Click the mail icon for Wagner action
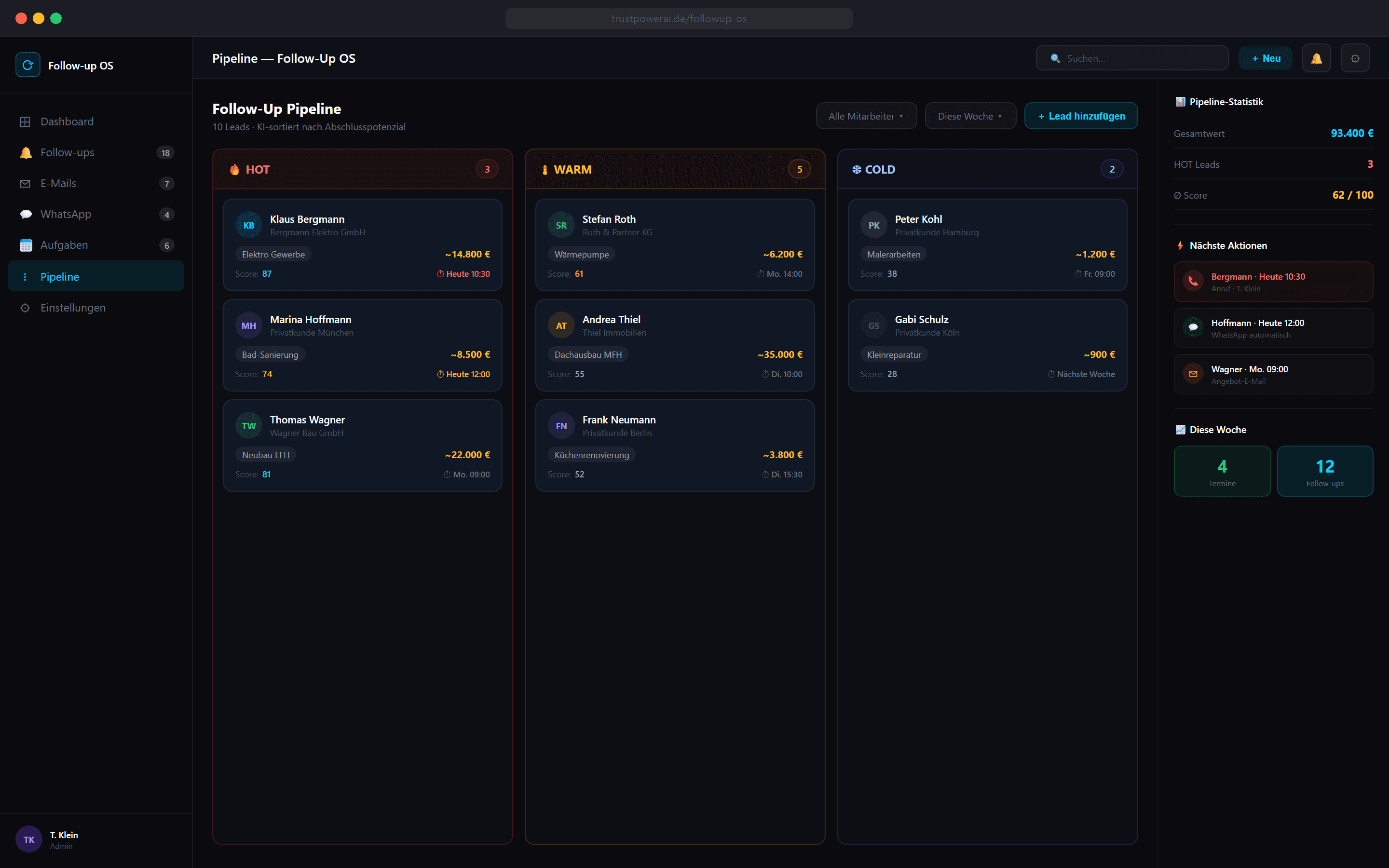Viewport: 1389px width, 868px height. click(x=1193, y=374)
